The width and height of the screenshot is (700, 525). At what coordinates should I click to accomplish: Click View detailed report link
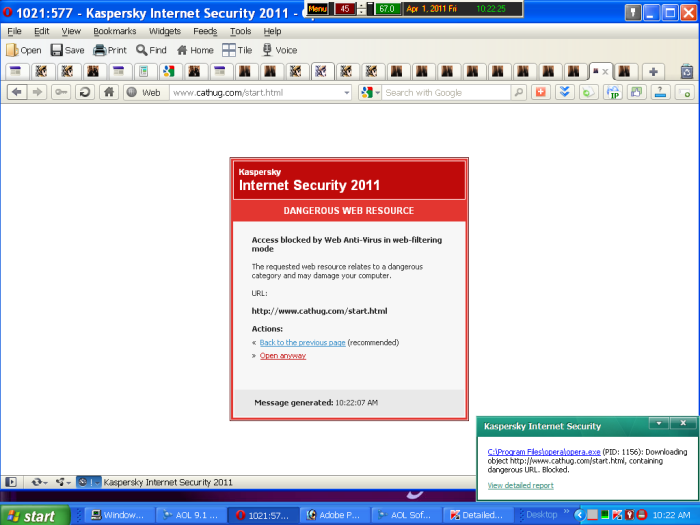(x=521, y=485)
